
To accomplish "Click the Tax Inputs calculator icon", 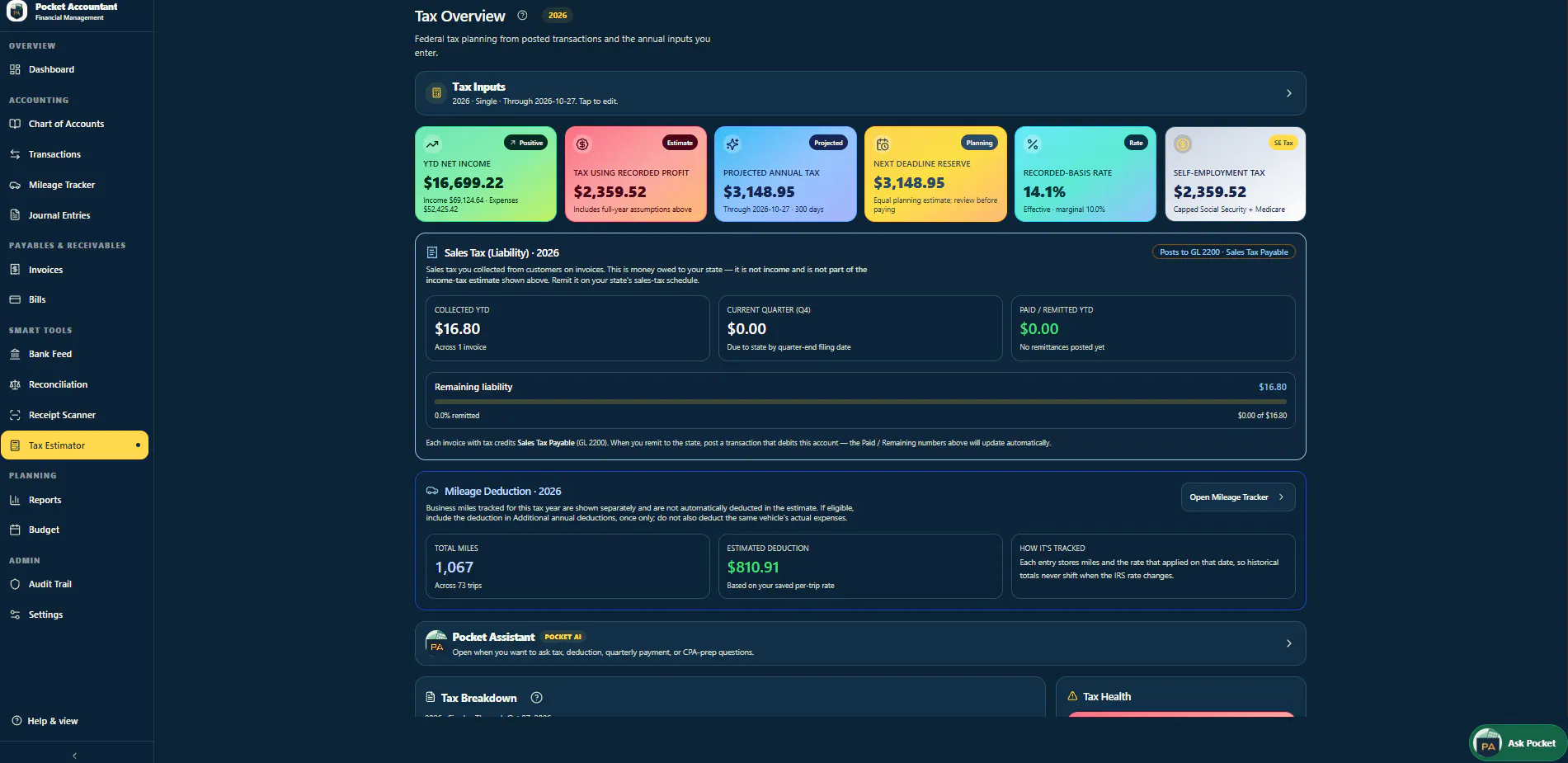I will 436,93.
